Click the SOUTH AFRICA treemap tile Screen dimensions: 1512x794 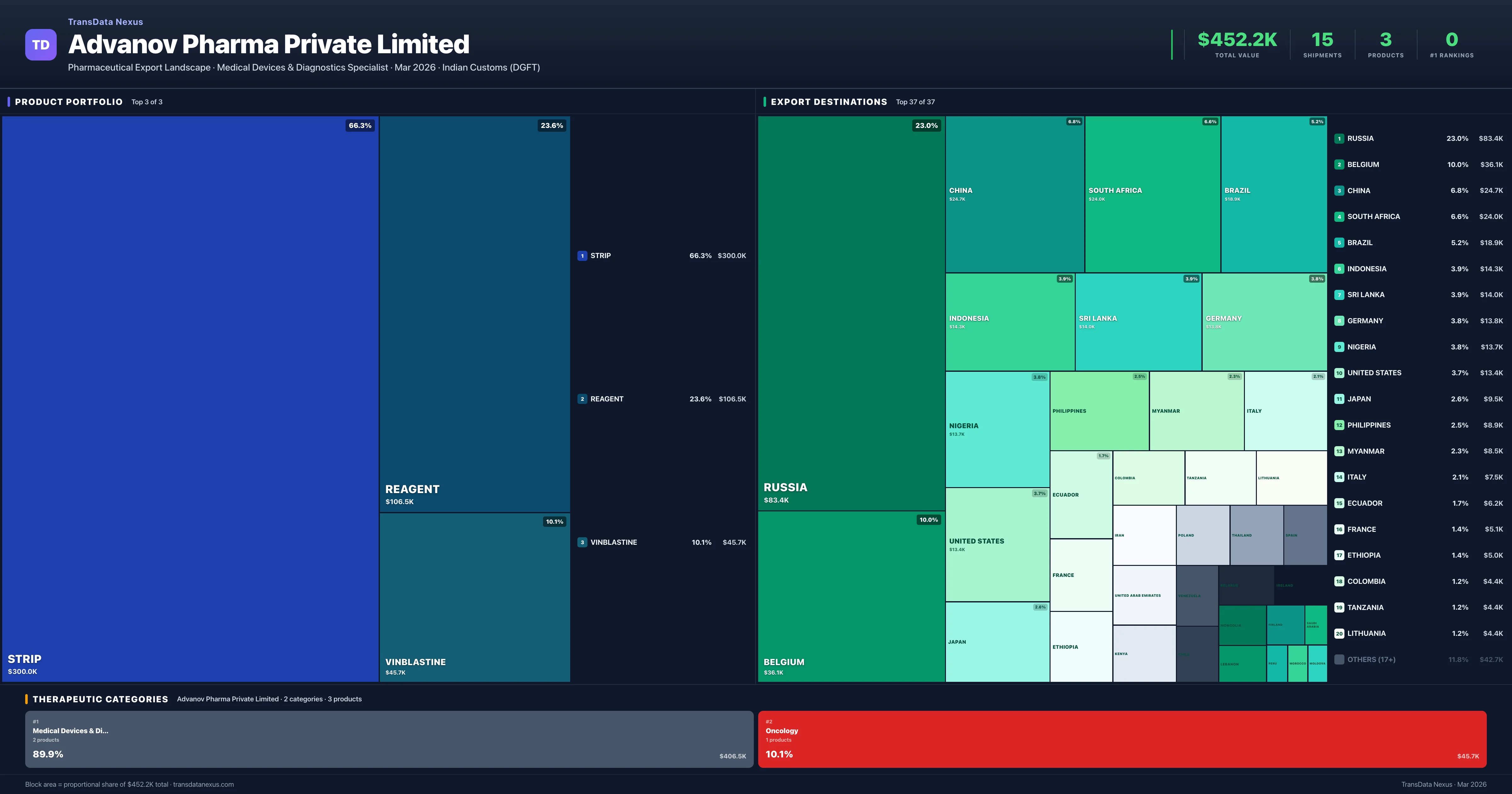click(x=1152, y=194)
